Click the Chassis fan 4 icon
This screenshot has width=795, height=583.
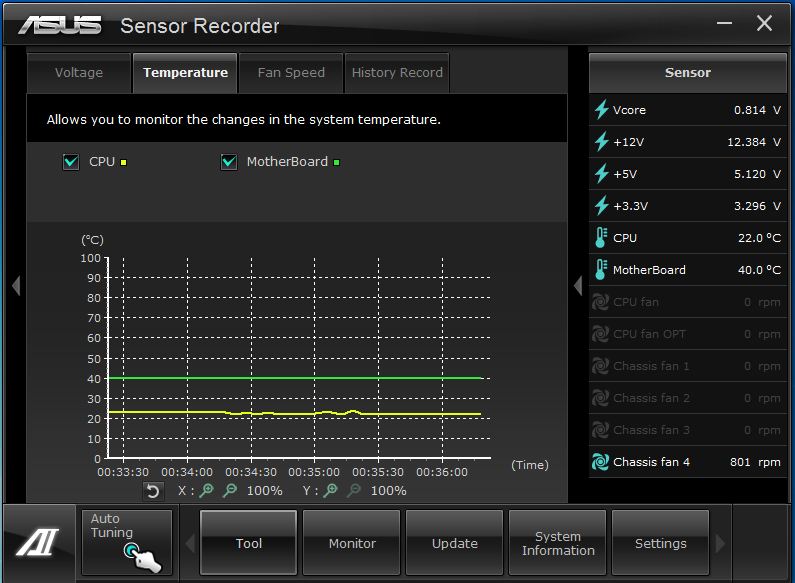(601, 462)
